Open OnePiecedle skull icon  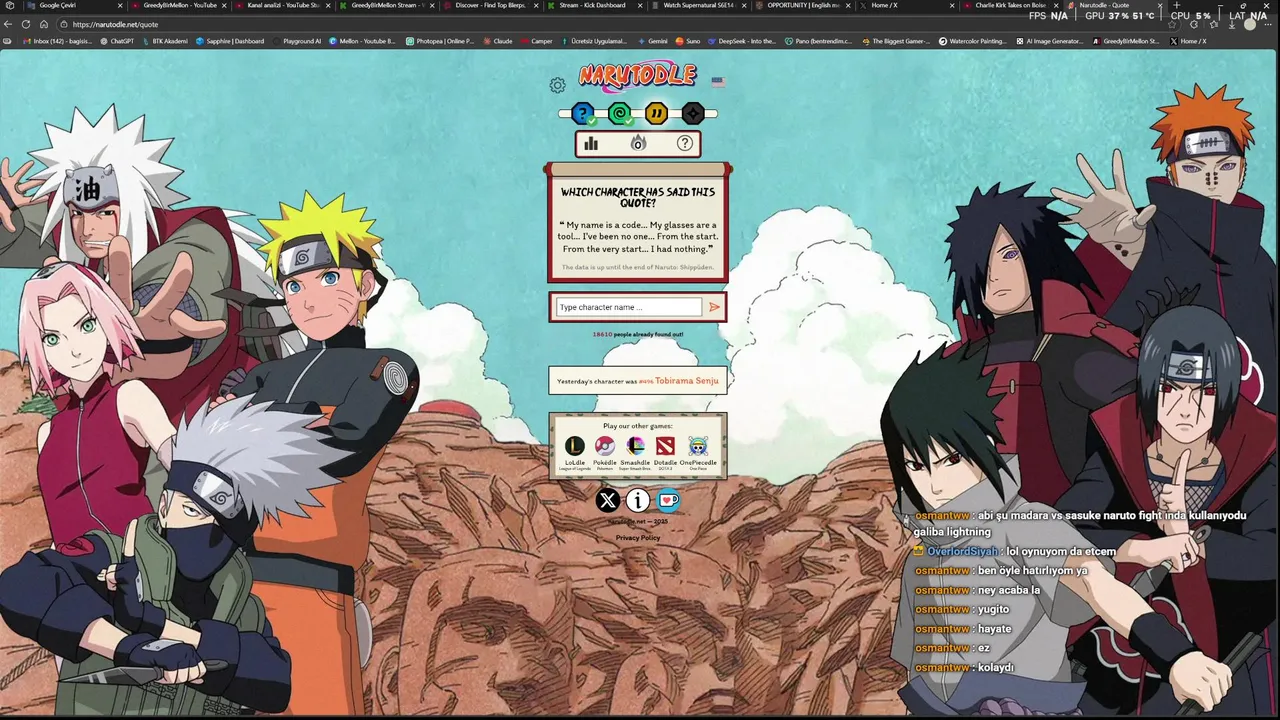[x=698, y=446]
